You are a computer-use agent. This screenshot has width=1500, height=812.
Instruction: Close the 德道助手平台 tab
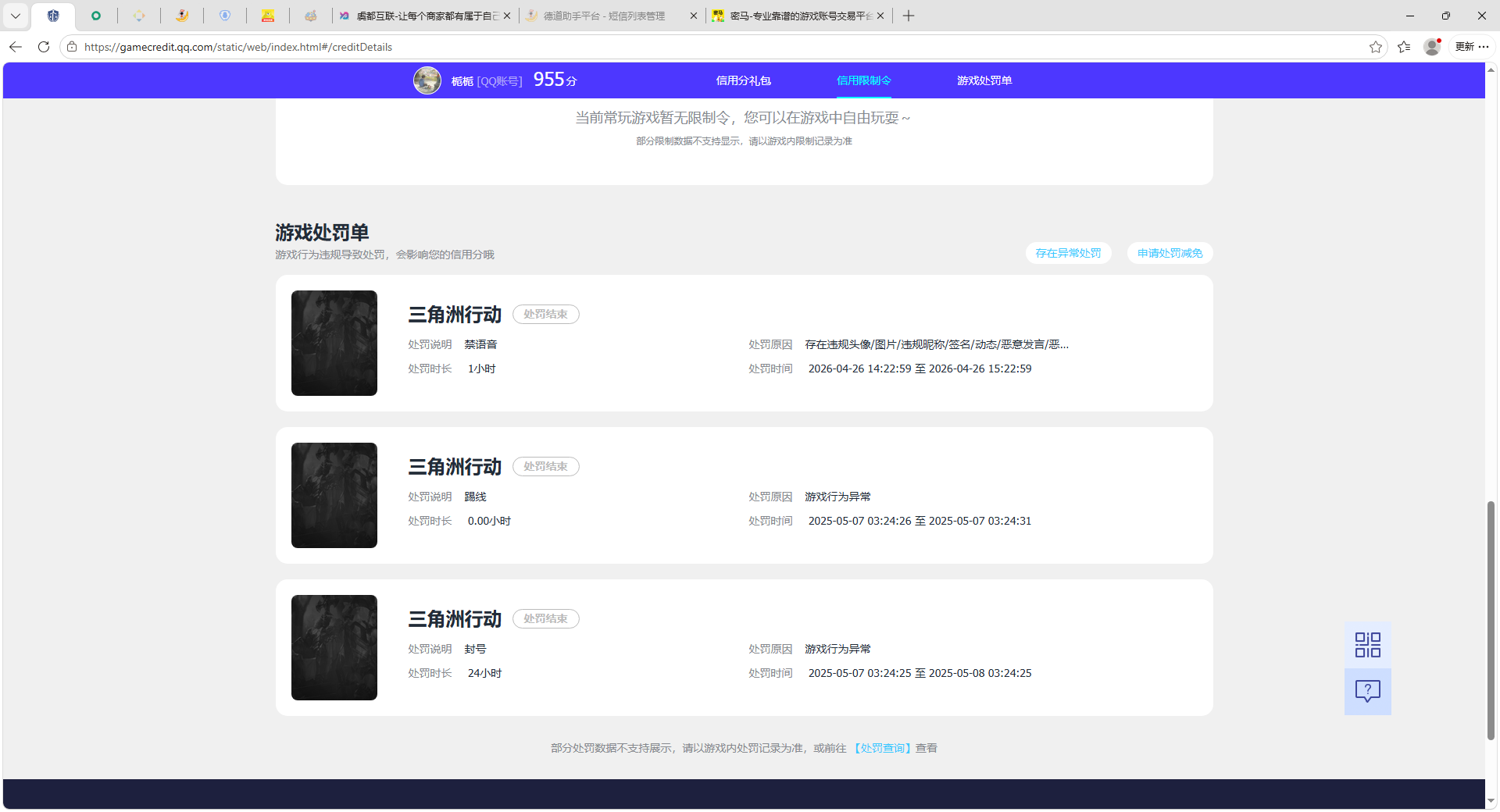[694, 16]
